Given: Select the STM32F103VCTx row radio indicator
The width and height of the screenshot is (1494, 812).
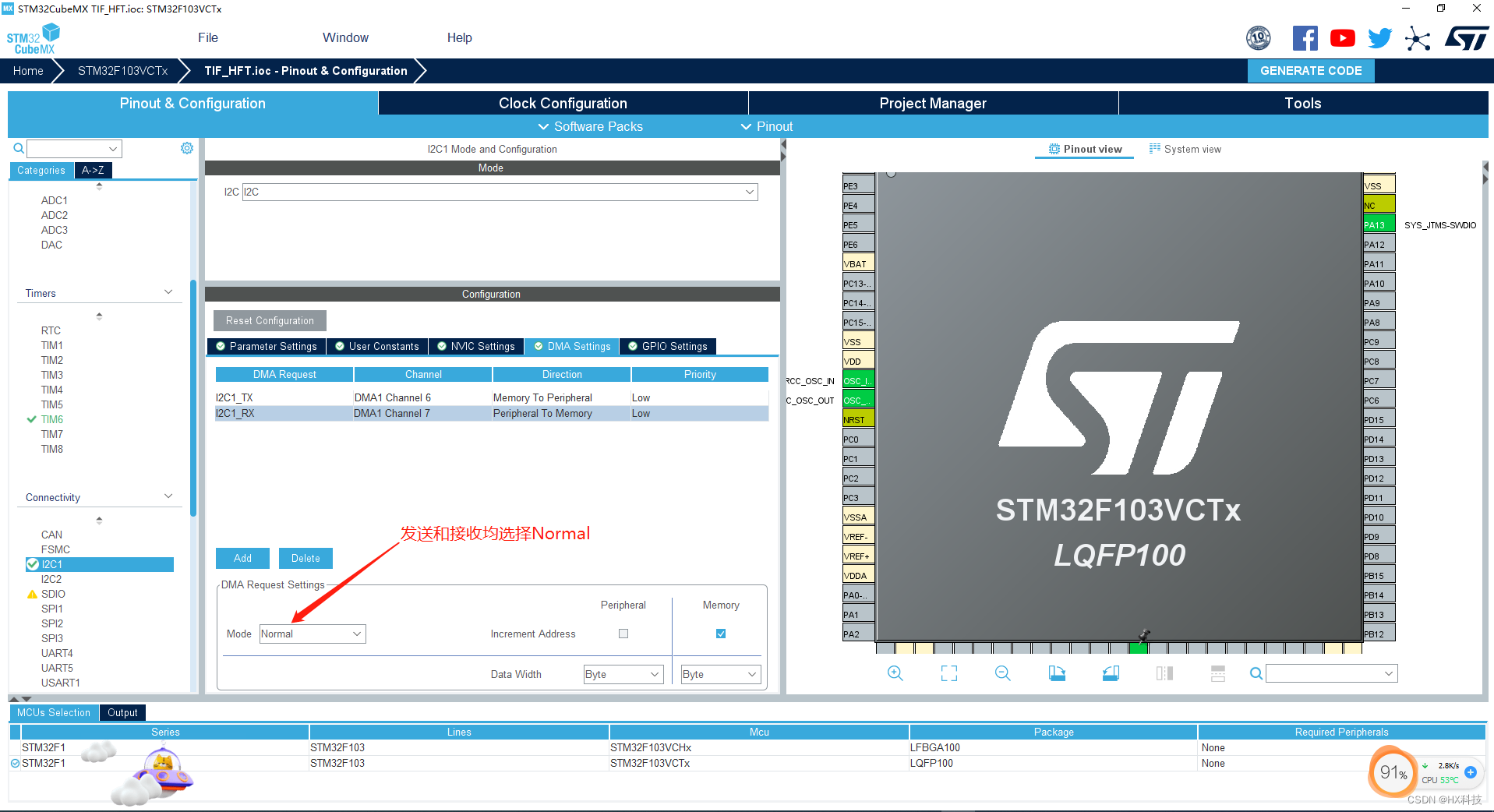Looking at the screenshot, I should coord(15,763).
